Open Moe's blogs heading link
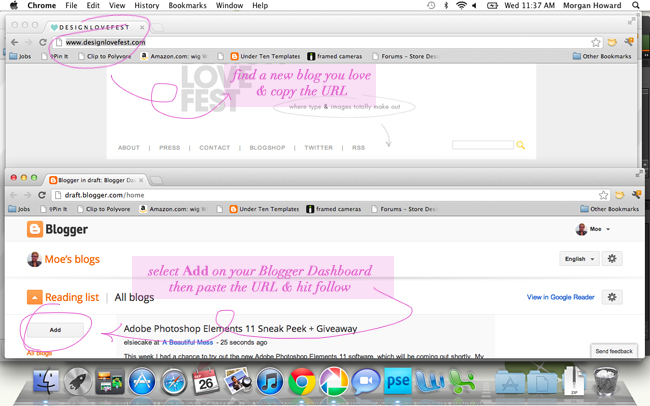 [72, 259]
